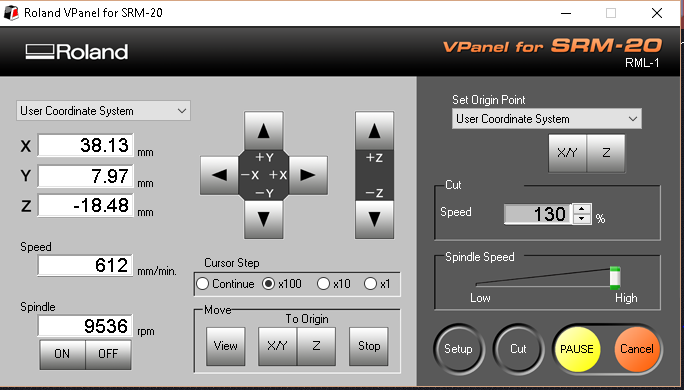Set the X/Y origin point
684x390 pixels.
(568, 153)
